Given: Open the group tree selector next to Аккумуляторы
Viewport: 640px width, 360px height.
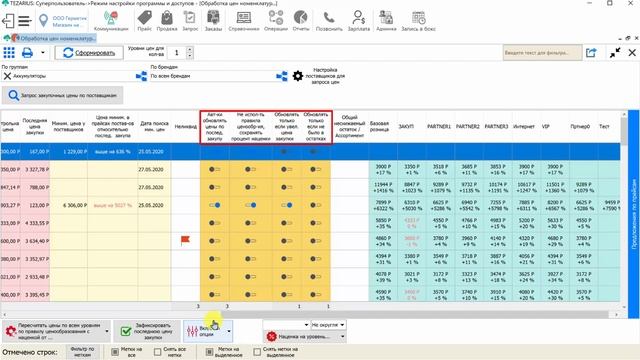Looking at the screenshot, I should tap(141, 76).
